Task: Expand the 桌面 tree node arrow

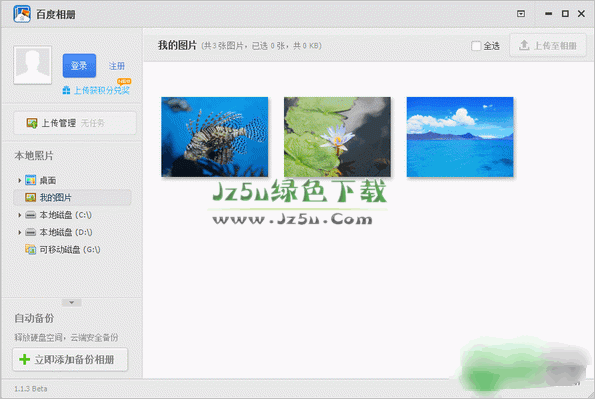Action: click(x=19, y=180)
